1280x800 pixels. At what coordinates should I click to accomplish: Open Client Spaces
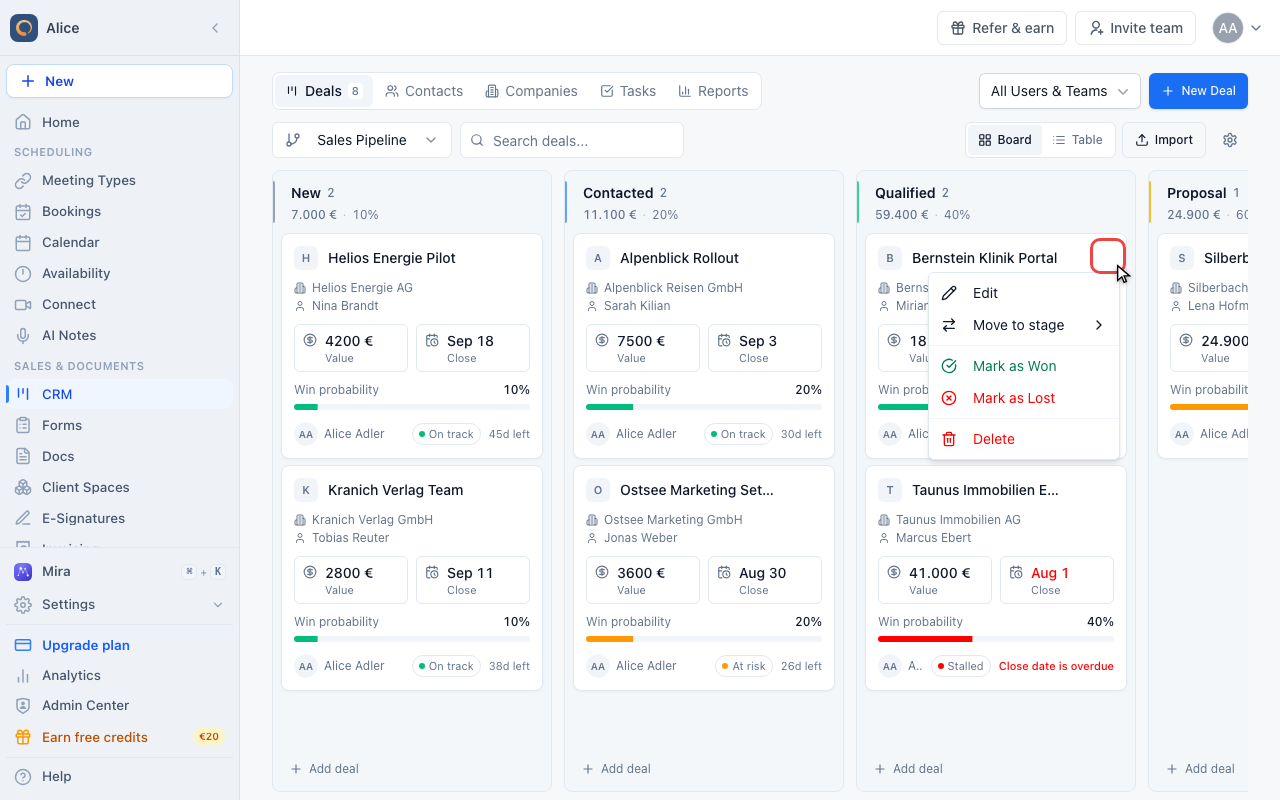[x=119, y=487]
